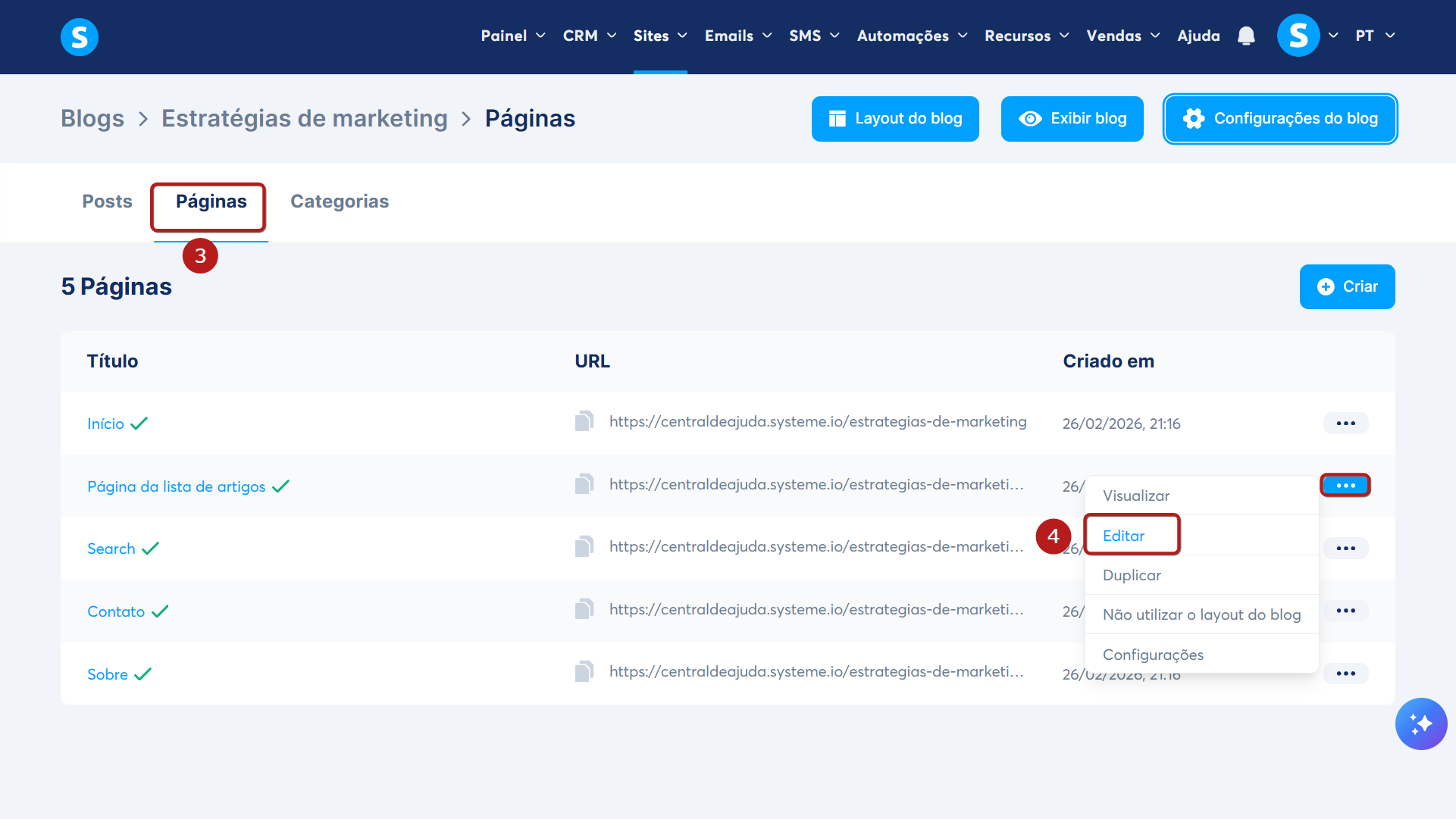Open the PT language dropdown
Viewport: 1456px width, 819px height.
(1375, 36)
